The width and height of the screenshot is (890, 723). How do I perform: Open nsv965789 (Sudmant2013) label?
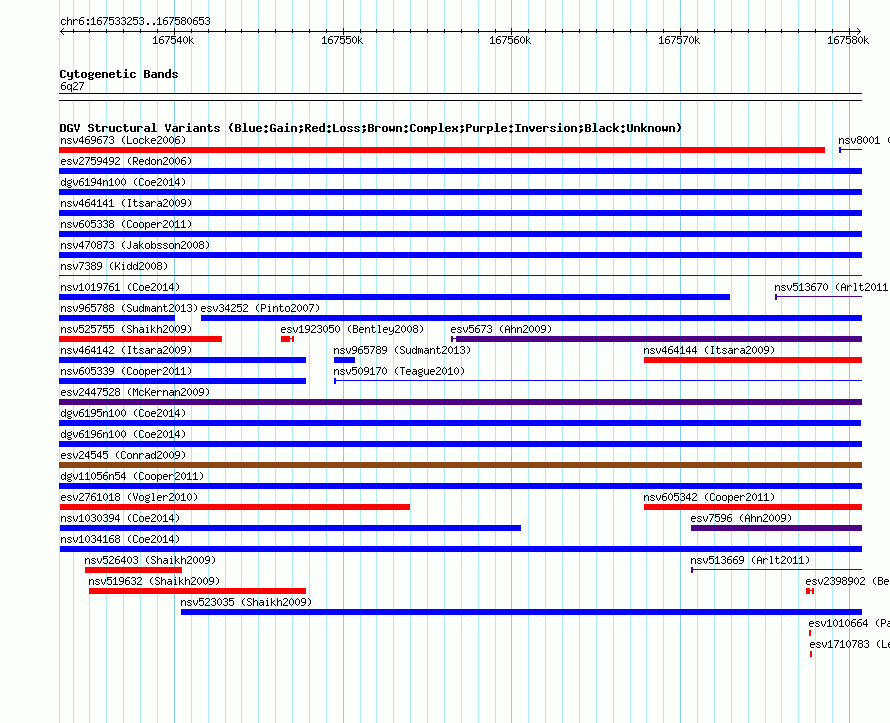click(x=402, y=350)
